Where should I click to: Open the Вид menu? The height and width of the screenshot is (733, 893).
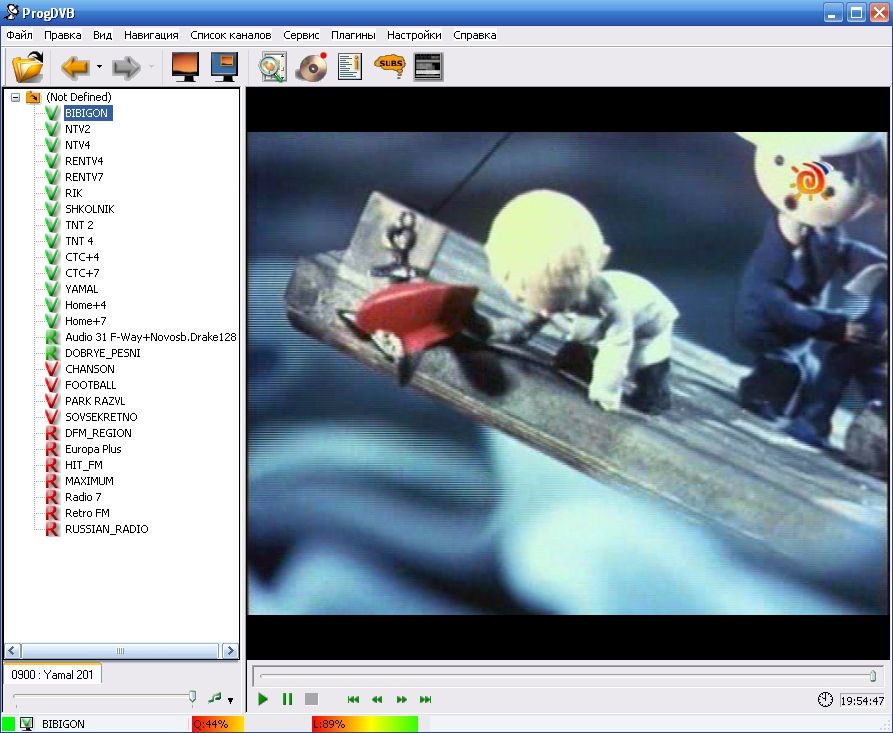tap(103, 35)
